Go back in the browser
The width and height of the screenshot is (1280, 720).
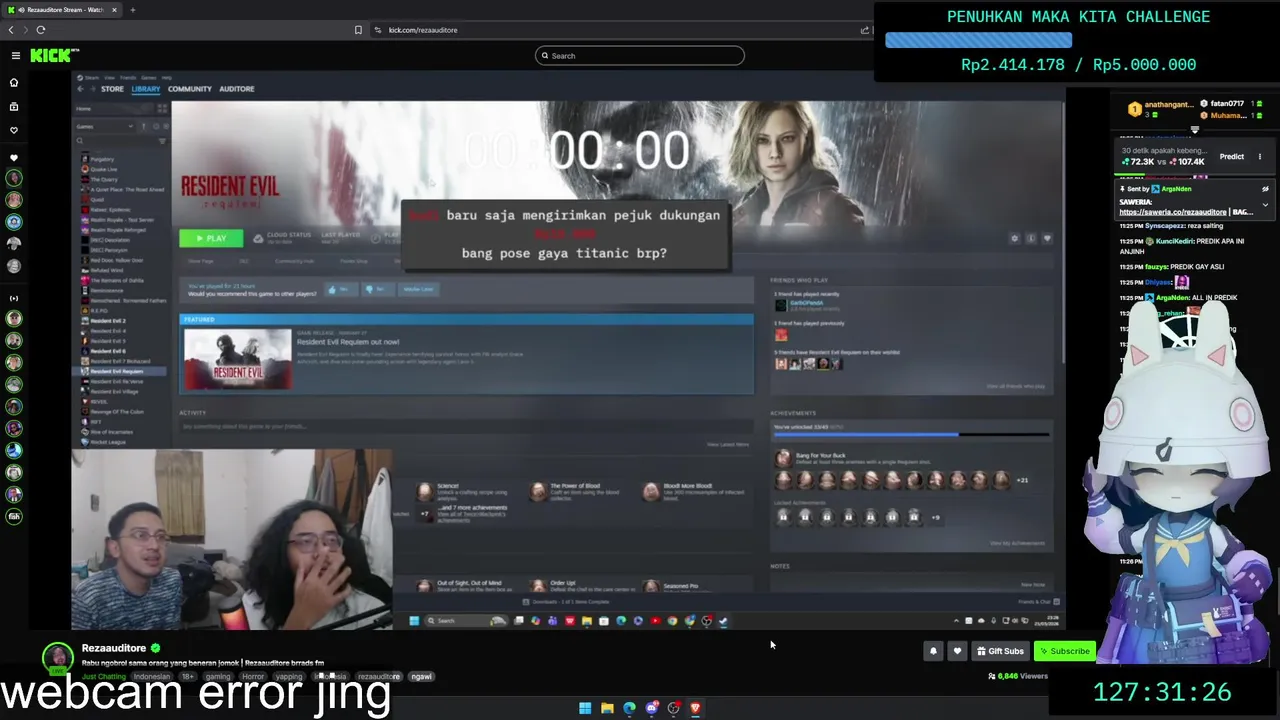click(x=11, y=30)
